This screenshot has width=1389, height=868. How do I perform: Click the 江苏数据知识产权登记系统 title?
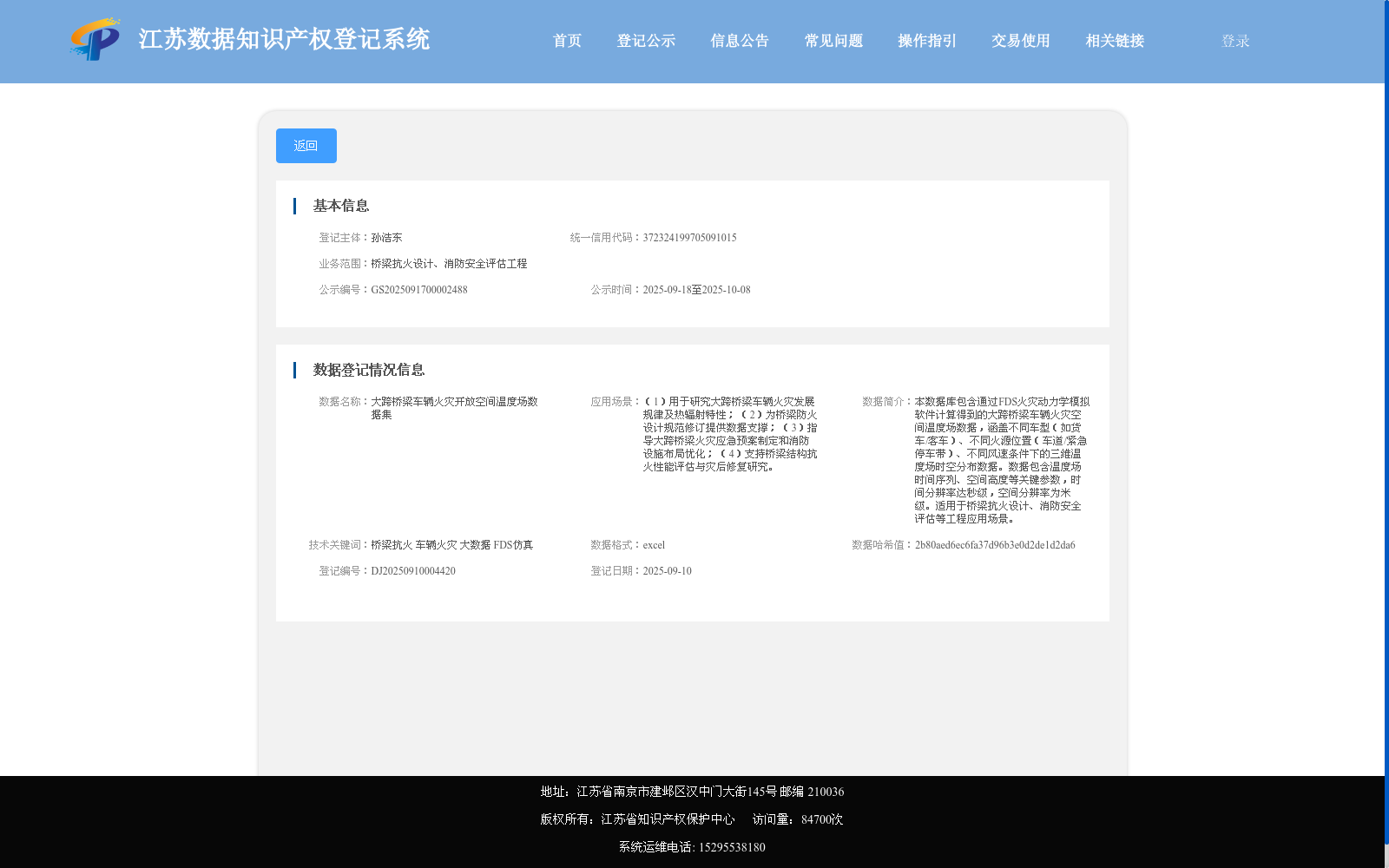point(284,39)
